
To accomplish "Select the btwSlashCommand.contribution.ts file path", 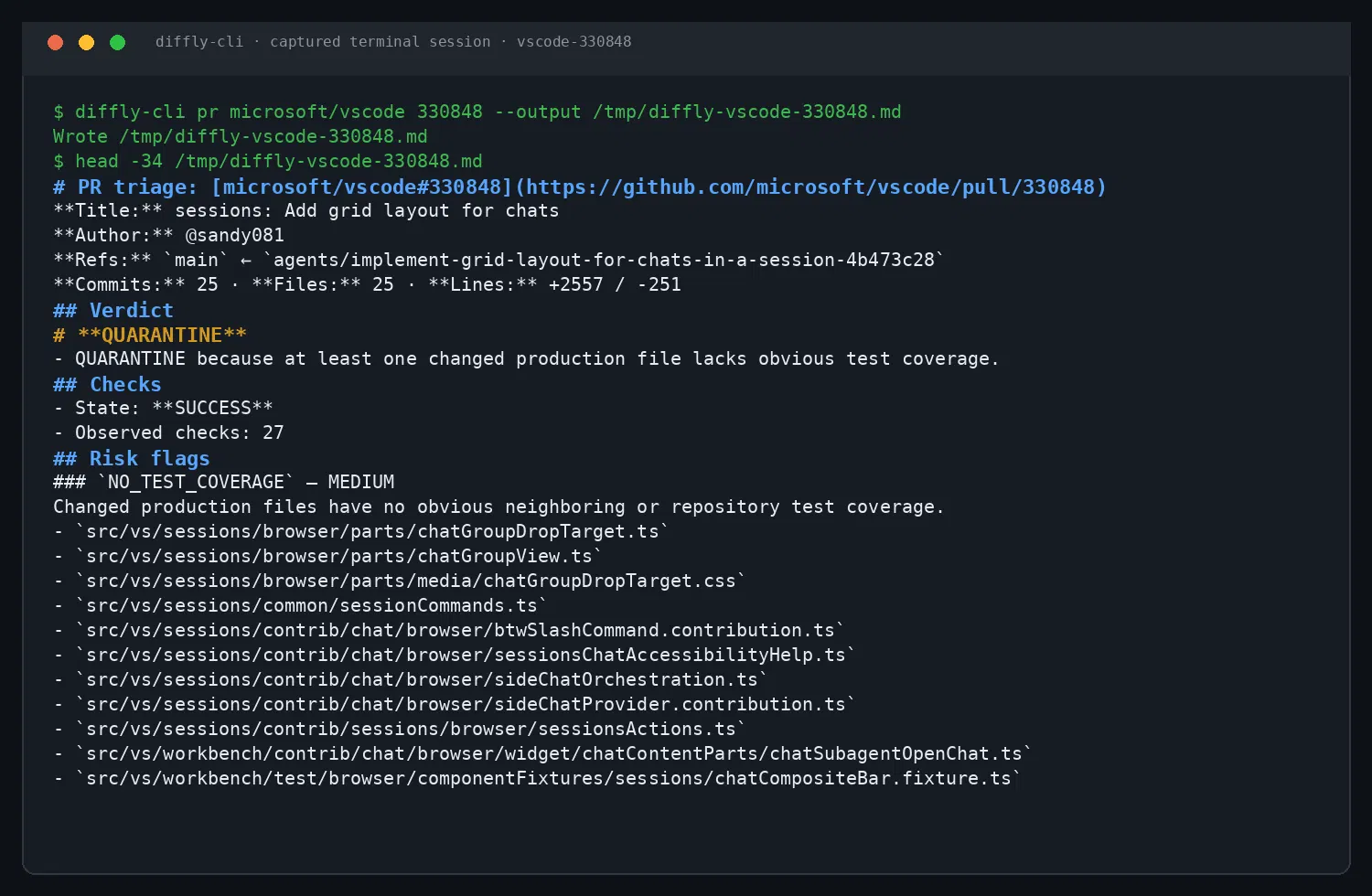I will point(460,630).
